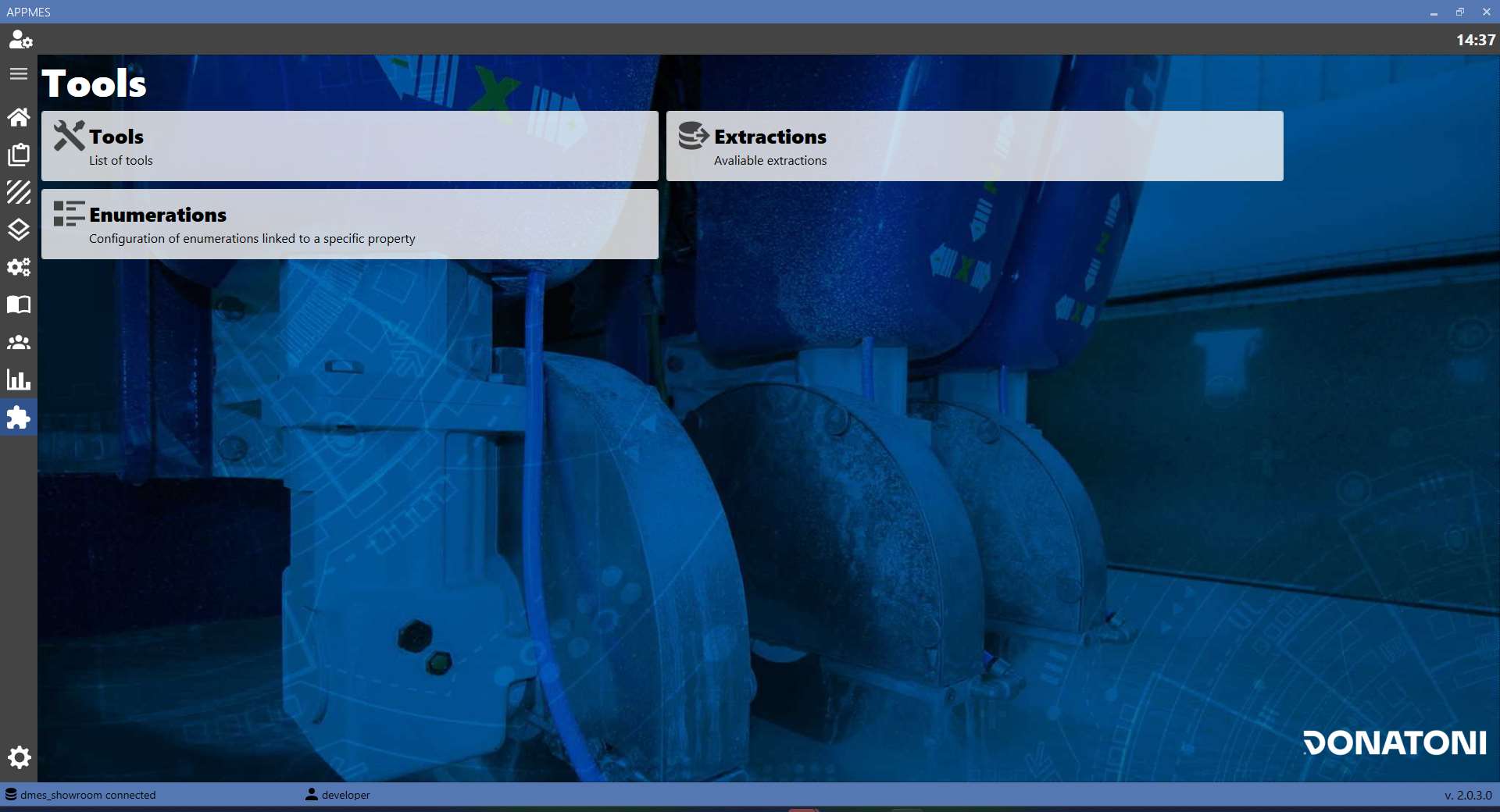1500x812 pixels.
Task: Open the user settings icon at top left
Action: [20, 39]
